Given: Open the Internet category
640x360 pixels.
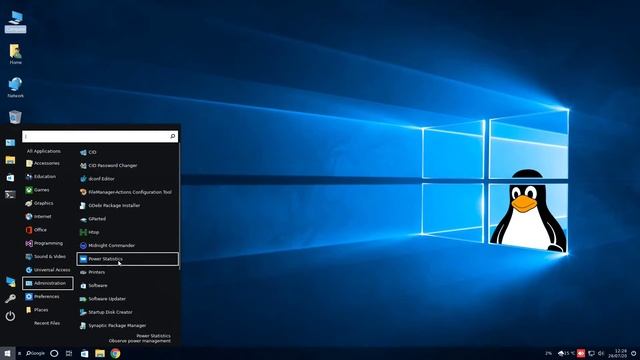Looking at the screenshot, I should tap(38, 217).
